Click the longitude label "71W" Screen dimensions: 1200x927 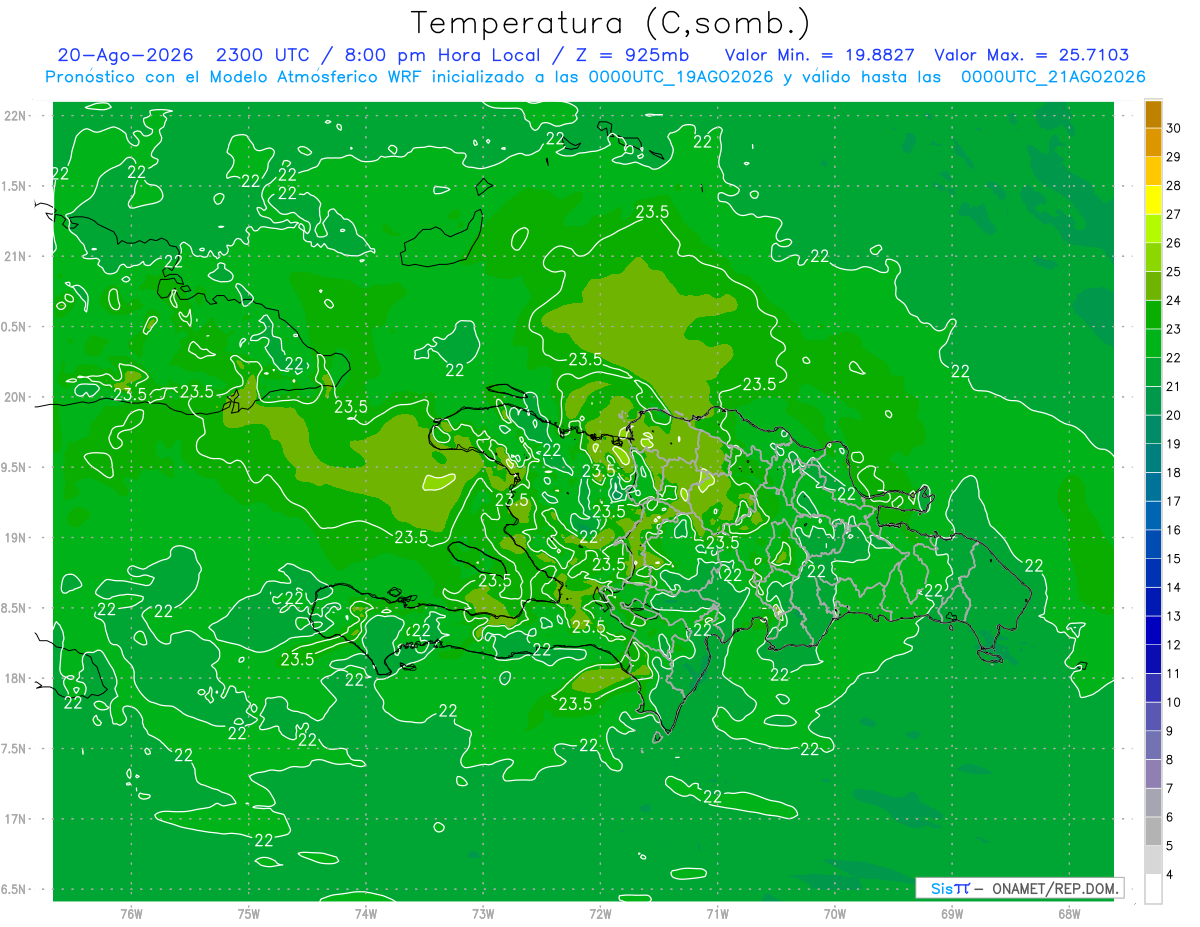pyautogui.click(x=717, y=913)
